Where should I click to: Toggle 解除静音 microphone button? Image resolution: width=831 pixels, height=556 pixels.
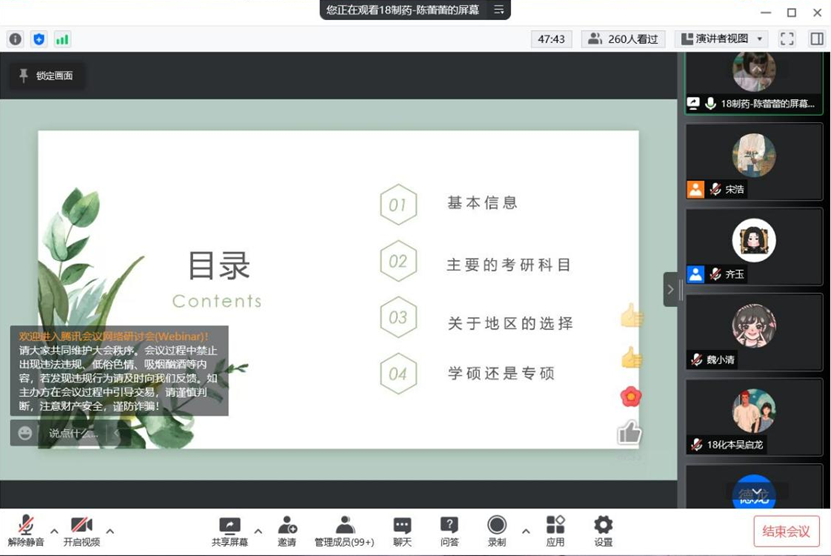tap(26, 530)
